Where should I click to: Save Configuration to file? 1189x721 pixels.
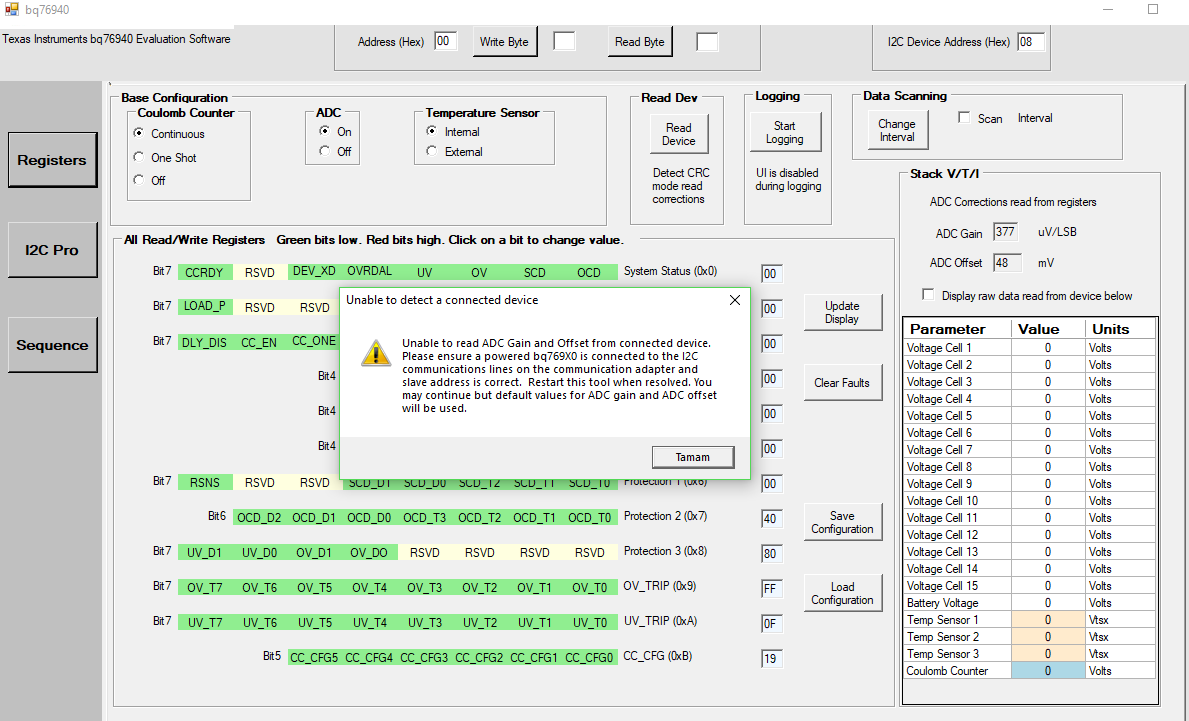pyautogui.click(x=842, y=522)
